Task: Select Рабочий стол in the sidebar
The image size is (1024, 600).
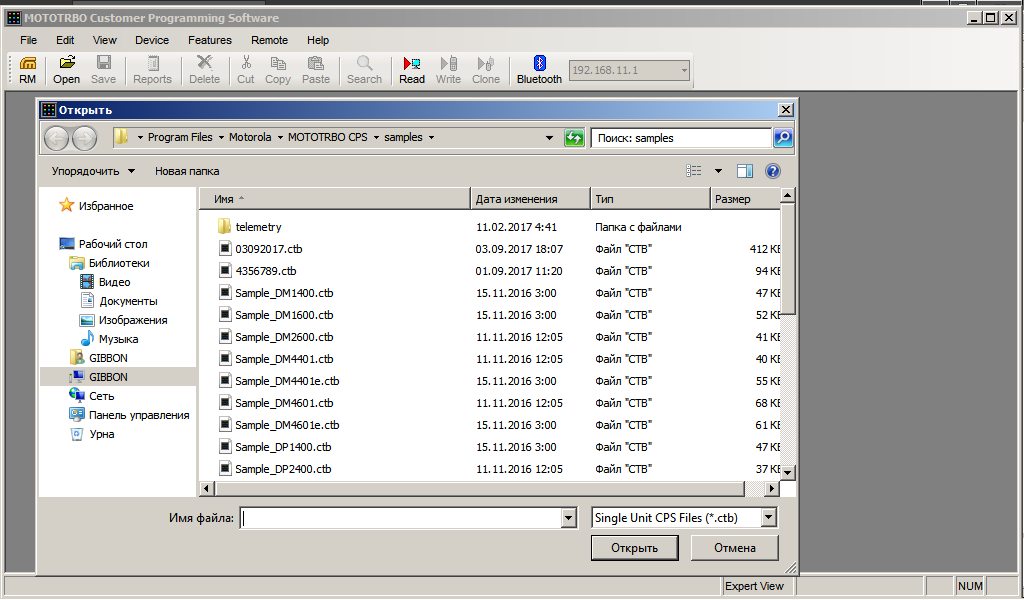Action: pos(103,244)
